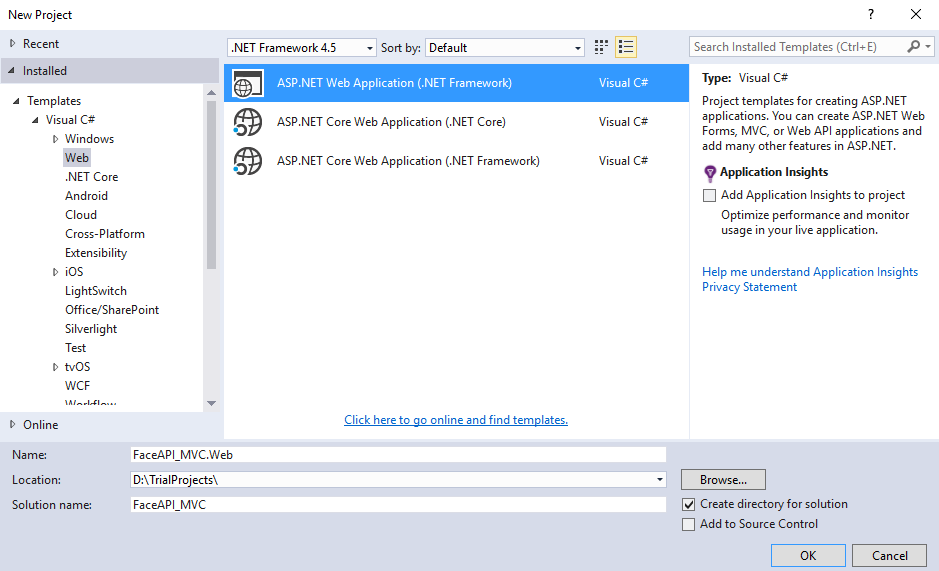Close the New Project dialog

pos(916,14)
